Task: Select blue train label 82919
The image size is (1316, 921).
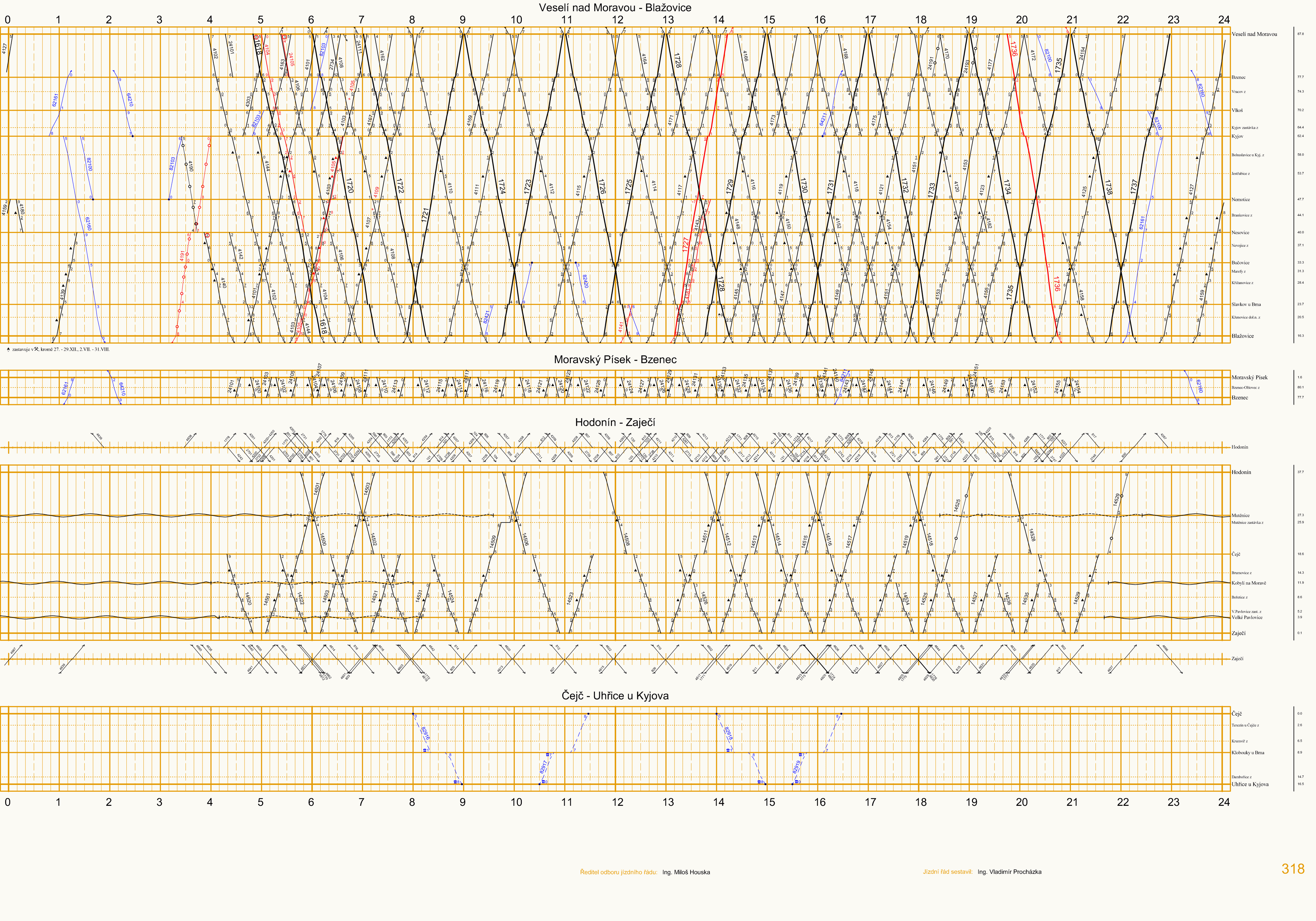Action: (796, 767)
